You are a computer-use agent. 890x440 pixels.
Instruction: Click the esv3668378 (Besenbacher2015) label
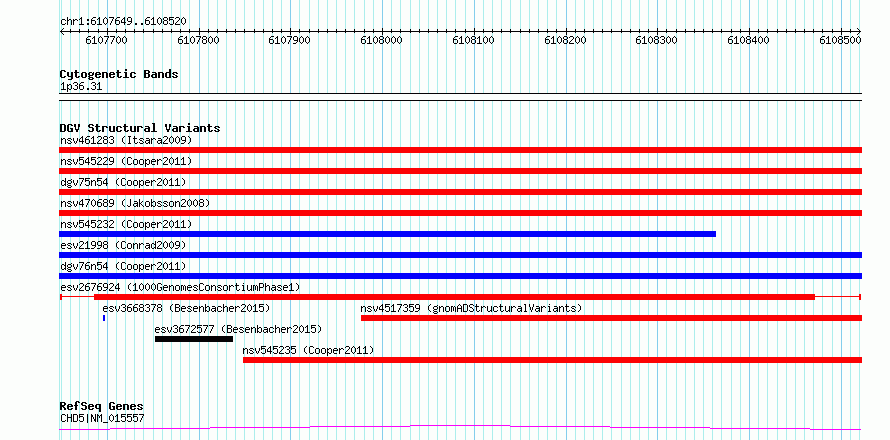point(186,308)
